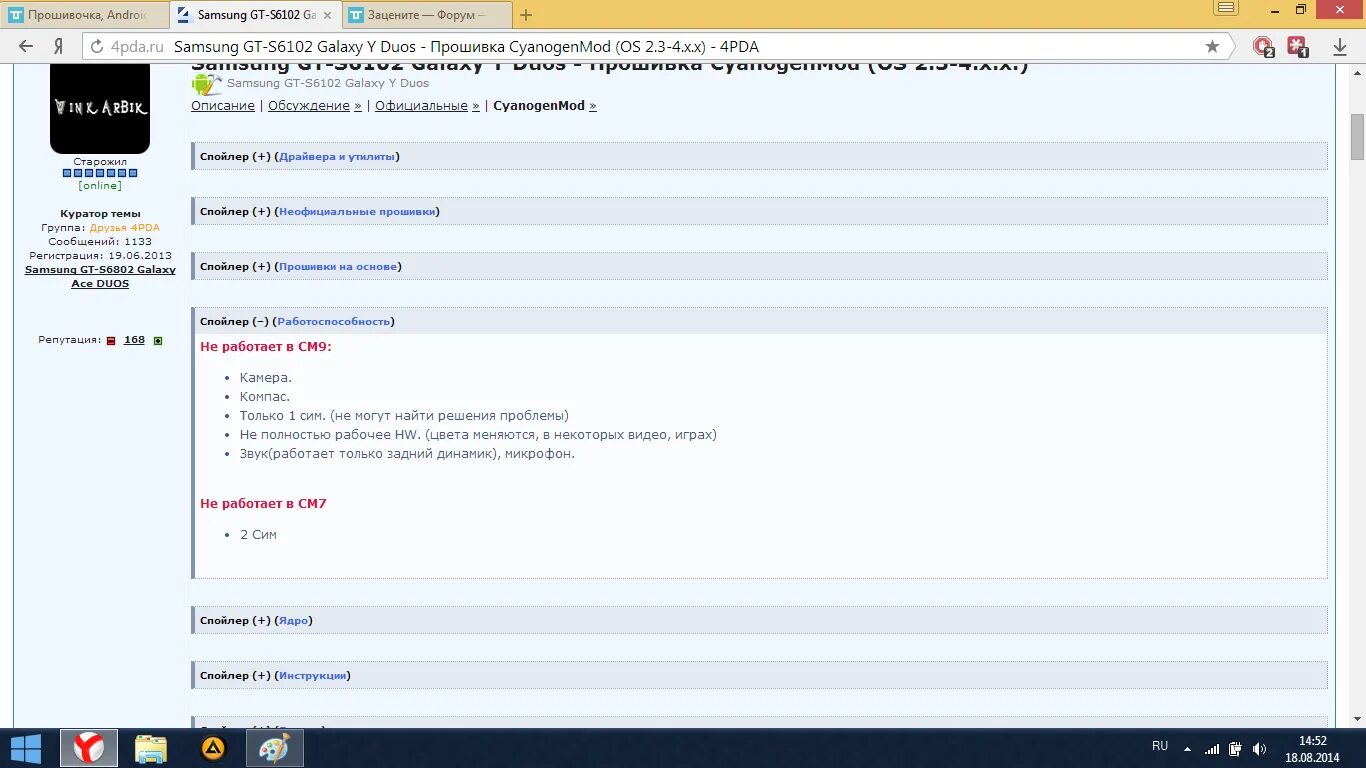Open the Samsung GT-S6802 Galaxy Ace DUOS link
The height and width of the screenshot is (768, 1366).
100,276
